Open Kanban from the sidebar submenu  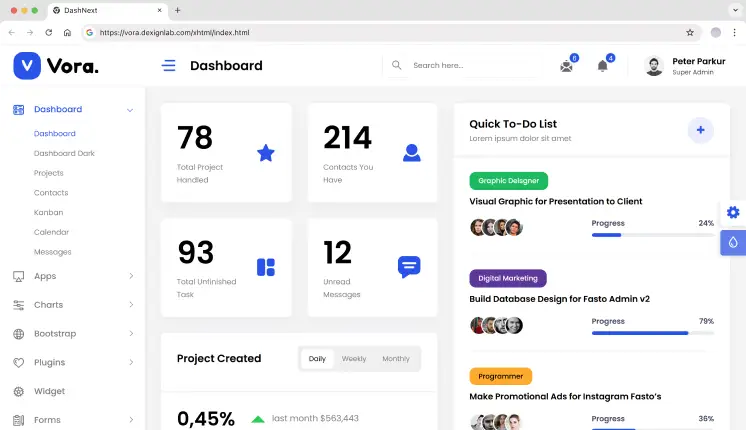48,212
